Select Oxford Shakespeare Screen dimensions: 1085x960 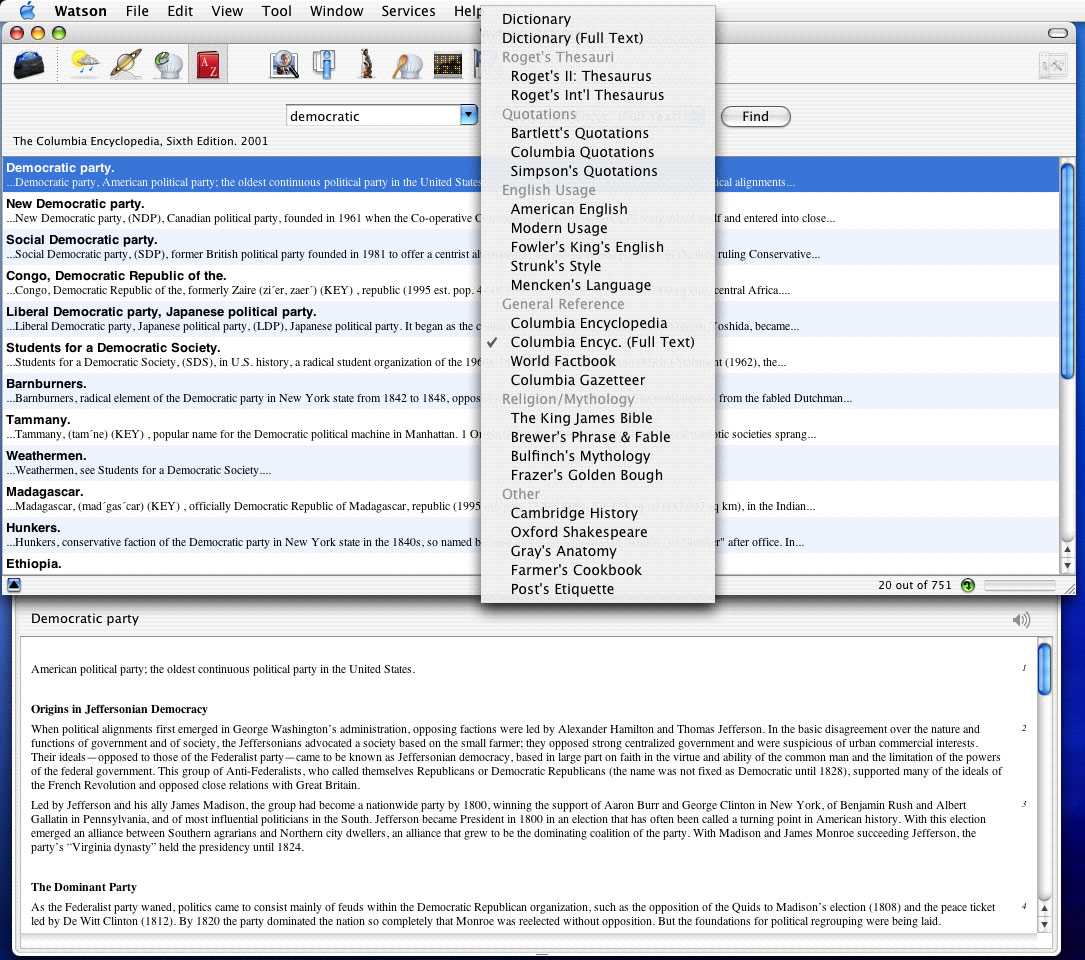point(598,532)
